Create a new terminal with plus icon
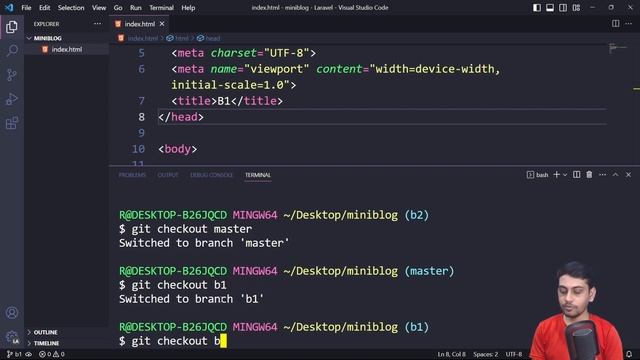 click(556, 175)
